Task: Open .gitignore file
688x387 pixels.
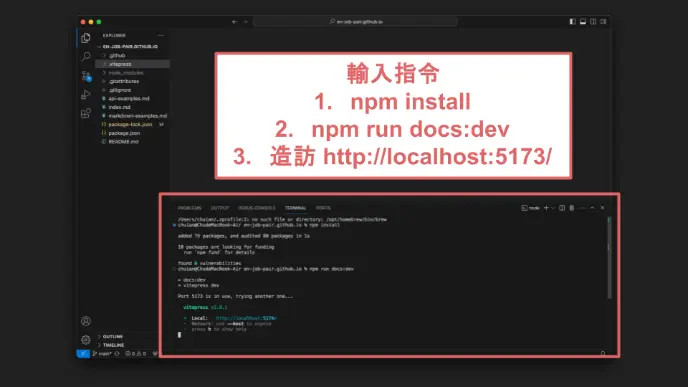Action: (x=132, y=90)
